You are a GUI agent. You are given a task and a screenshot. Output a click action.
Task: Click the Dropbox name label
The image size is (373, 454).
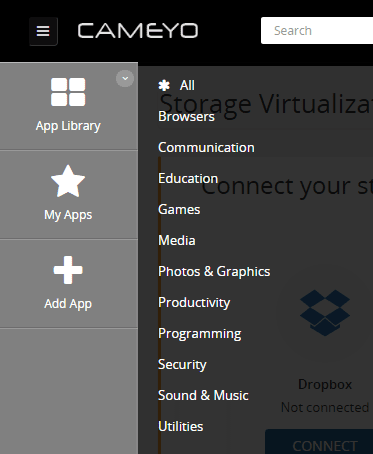pyautogui.click(x=325, y=384)
